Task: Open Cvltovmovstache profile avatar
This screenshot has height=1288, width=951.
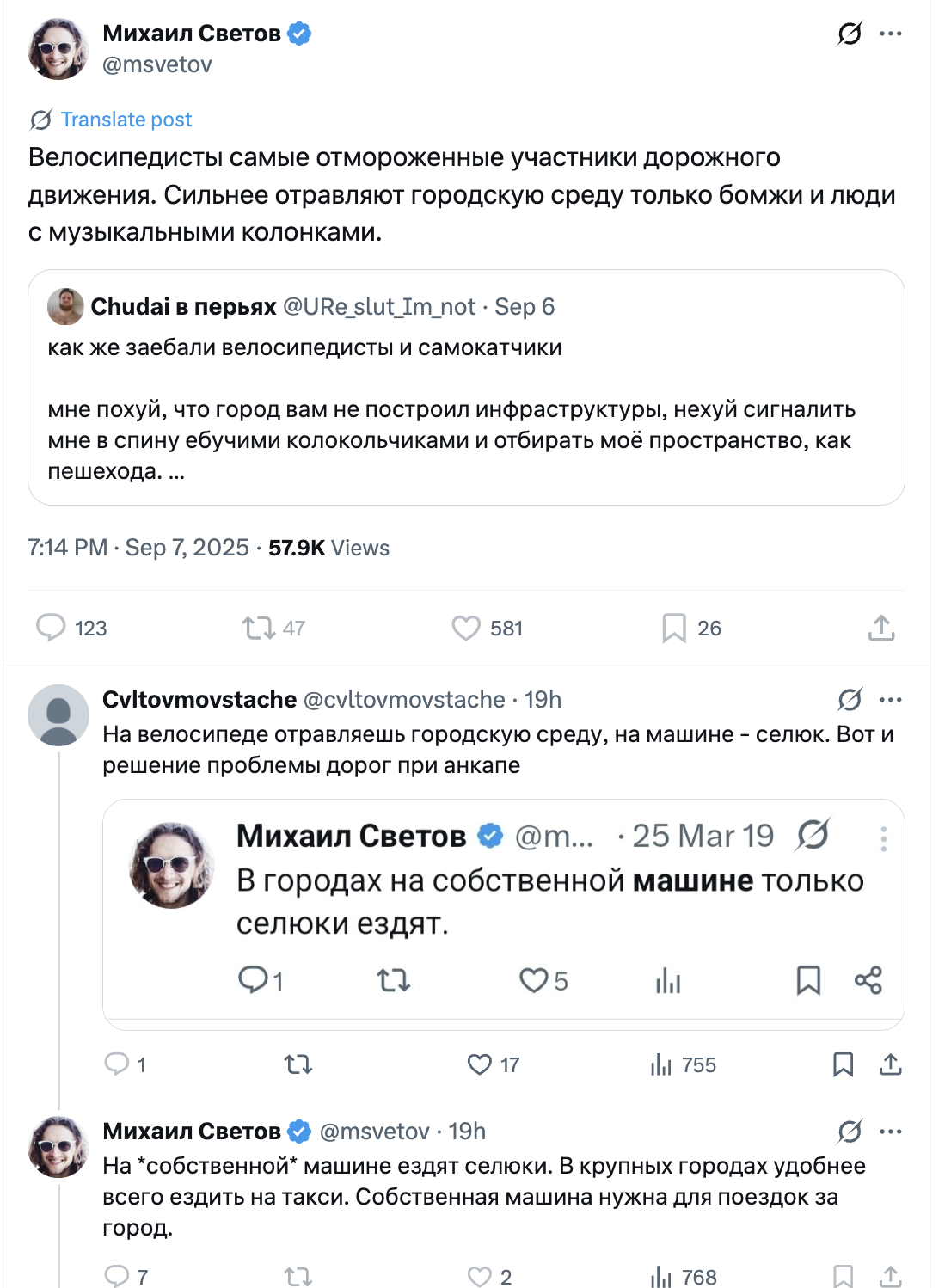Action: (x=58, y=715)
